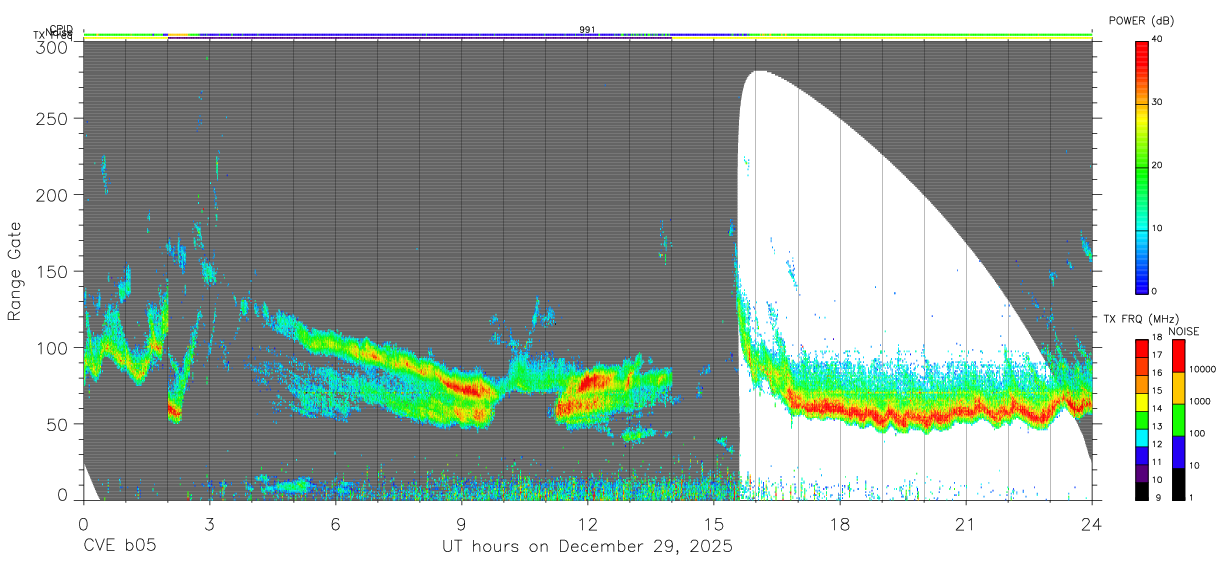This screenshot has width=1228, height=567.
Task: Click the 150 tick on the Range Gate axis
Action: [x=52, y=271]
